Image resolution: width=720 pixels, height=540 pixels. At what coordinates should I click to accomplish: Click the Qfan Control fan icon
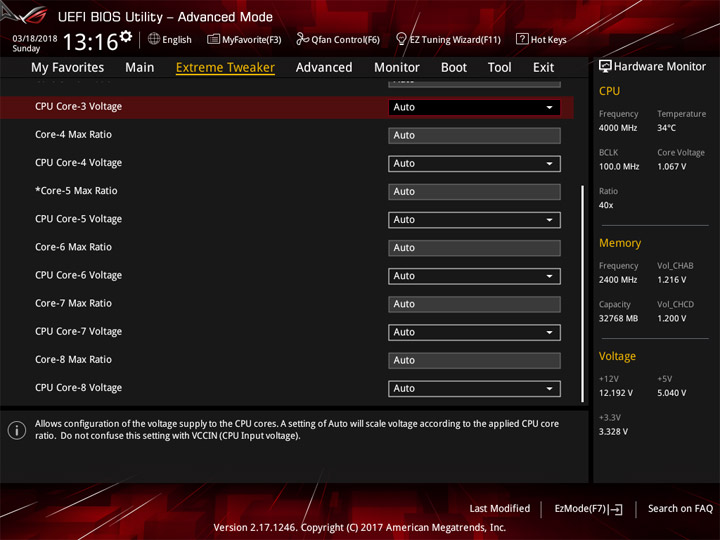click(x=302, y=39)
